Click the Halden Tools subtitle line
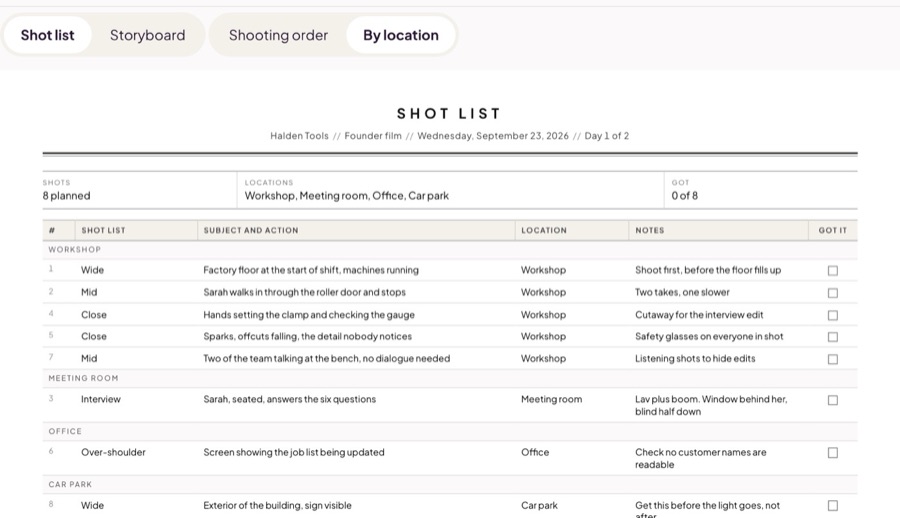Viewport: 900px width, 518px height. point(449,136)
